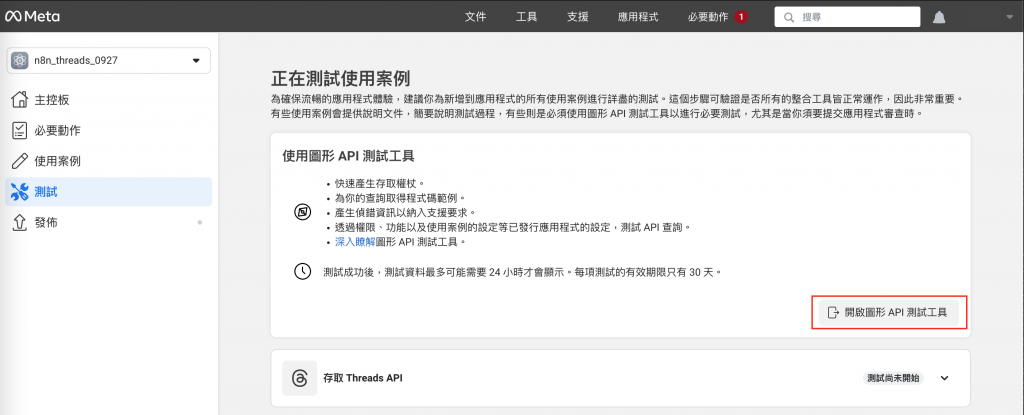Click the magnifier icon in search box
Viewport: 1024px width, 415px height.
click(790, 17)
